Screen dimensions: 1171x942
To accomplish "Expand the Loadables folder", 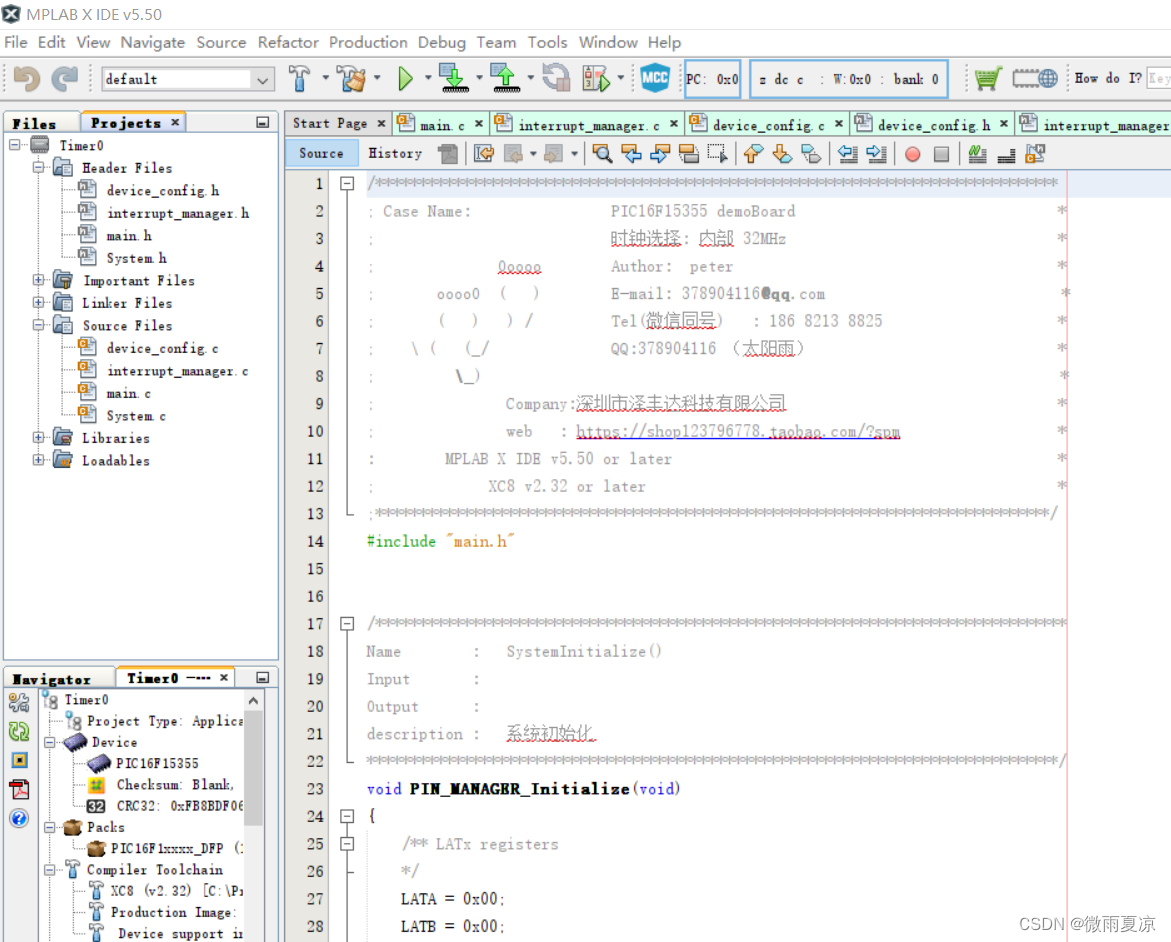I will (38, 460).
